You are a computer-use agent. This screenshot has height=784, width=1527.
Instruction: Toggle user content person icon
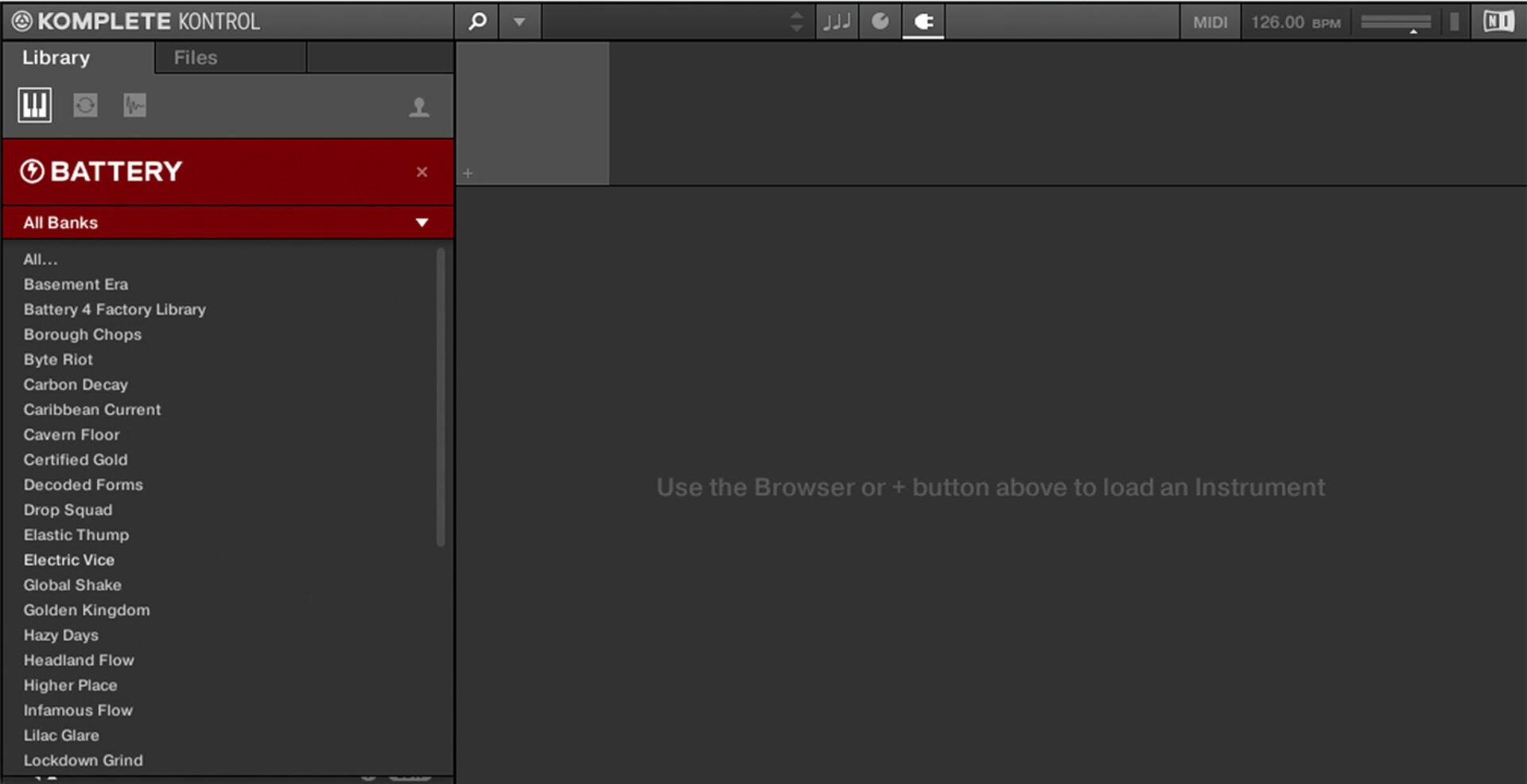(x=419, y=107)
